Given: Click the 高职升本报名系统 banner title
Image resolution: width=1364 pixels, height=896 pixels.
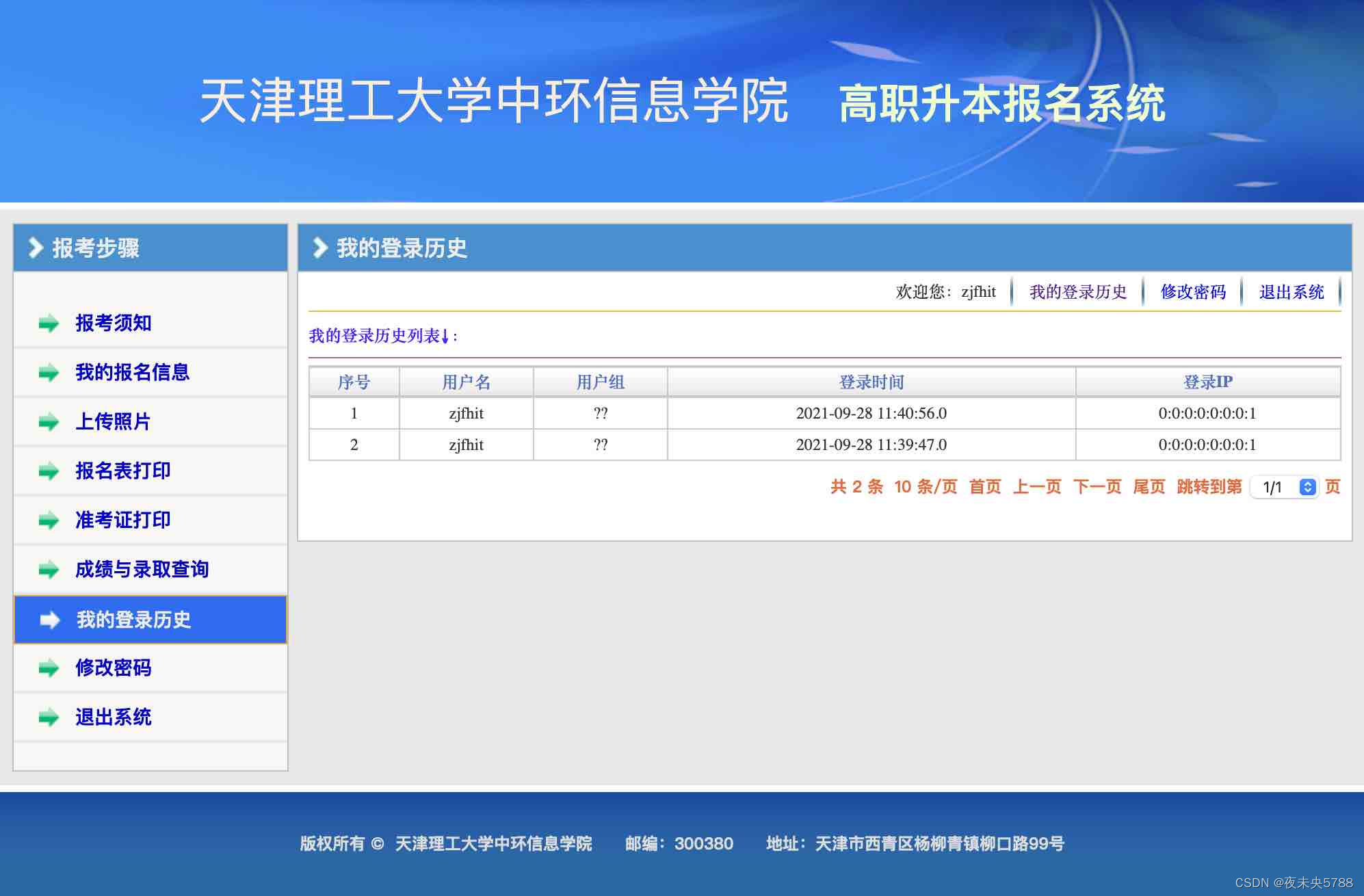Looking at the screenshot, I should (x=1001, y=103).
